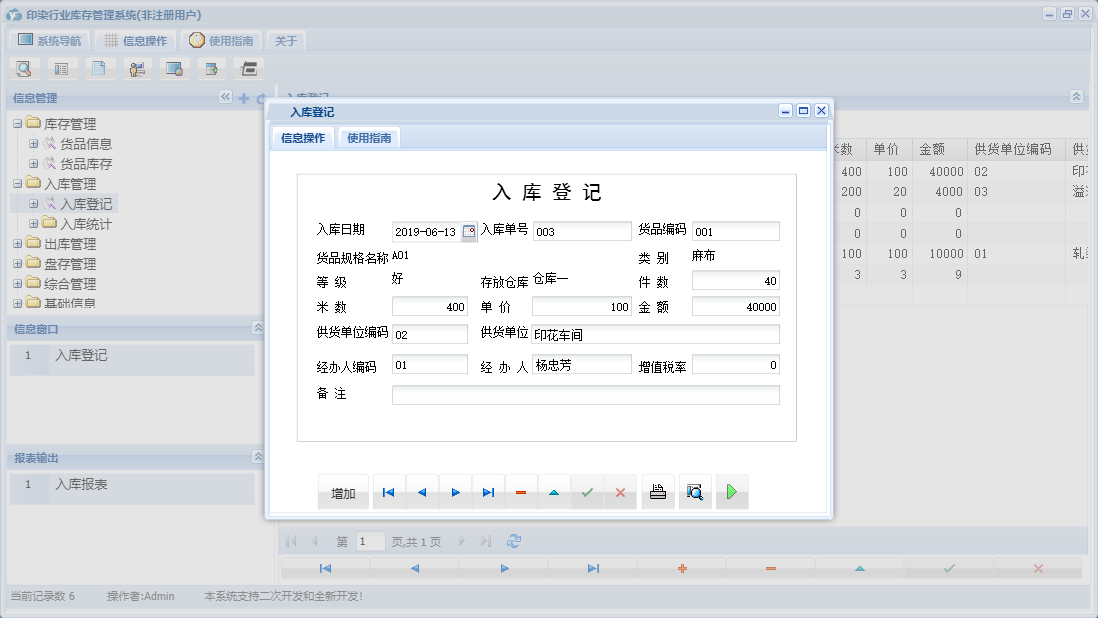Cancel editing with the red X icon
The width and height of the screenshot is (1098, 618).
[620, 491]
